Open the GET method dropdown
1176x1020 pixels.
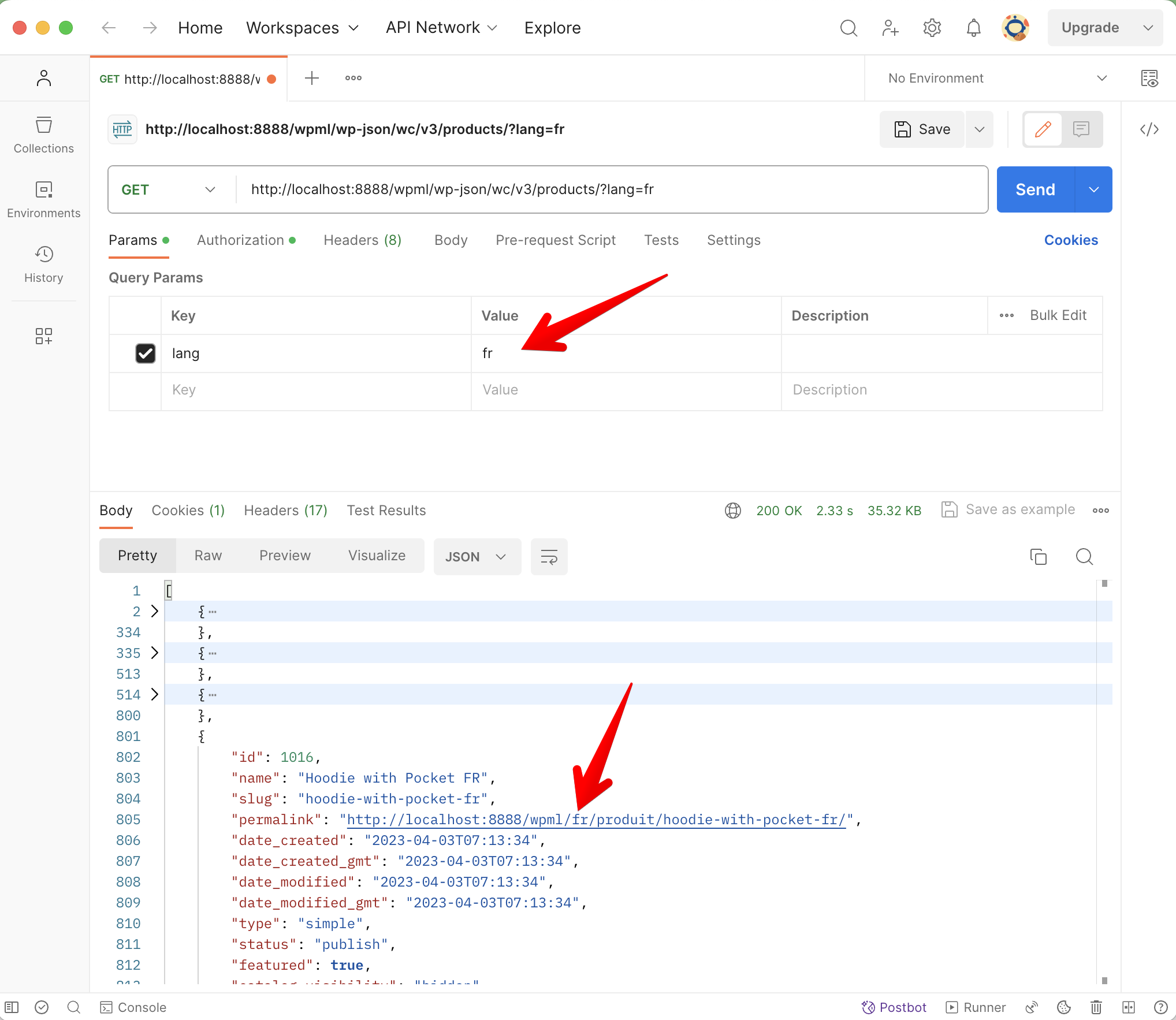click(x=169, y=189)
